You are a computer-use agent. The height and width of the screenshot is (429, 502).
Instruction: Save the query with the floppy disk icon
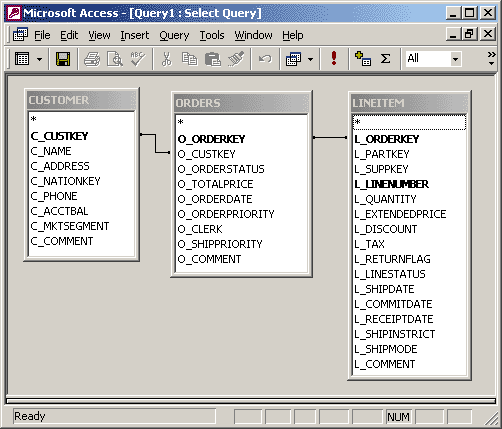(63, 59)
